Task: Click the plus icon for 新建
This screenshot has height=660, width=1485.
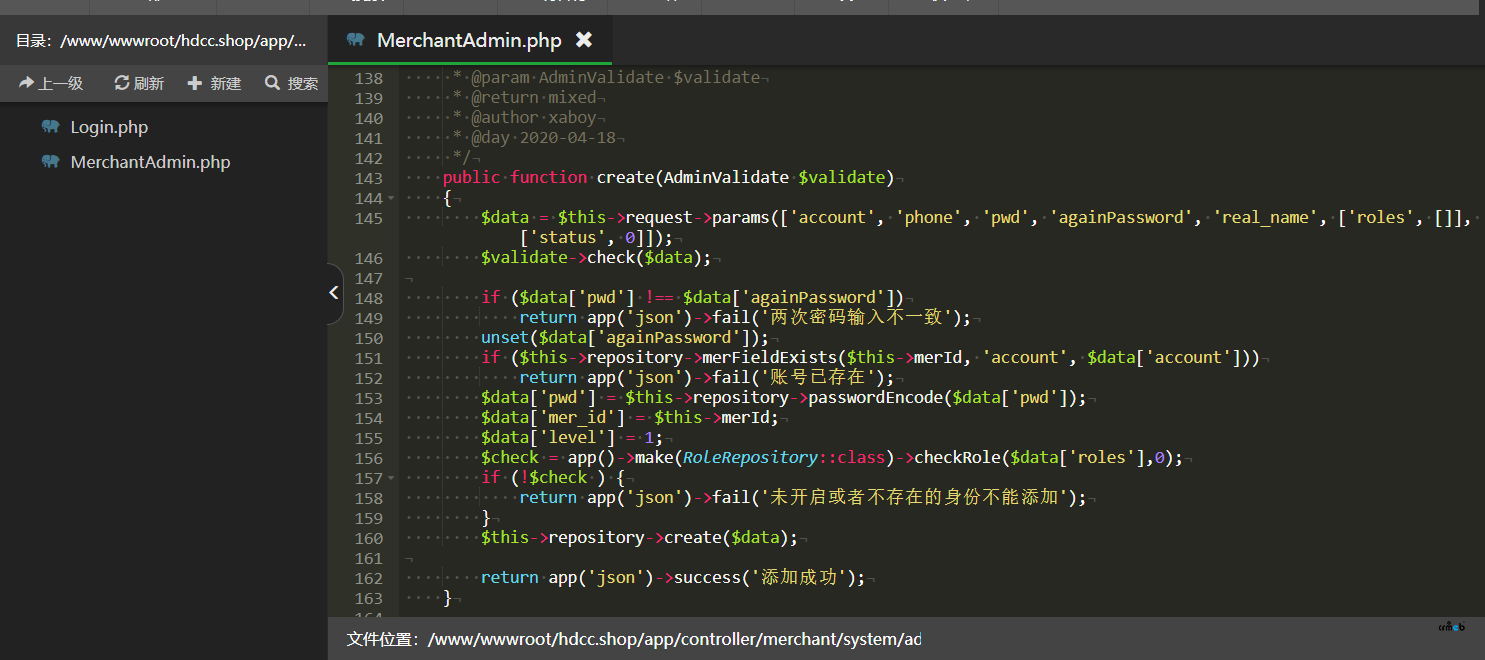Action: coord(195,83)
